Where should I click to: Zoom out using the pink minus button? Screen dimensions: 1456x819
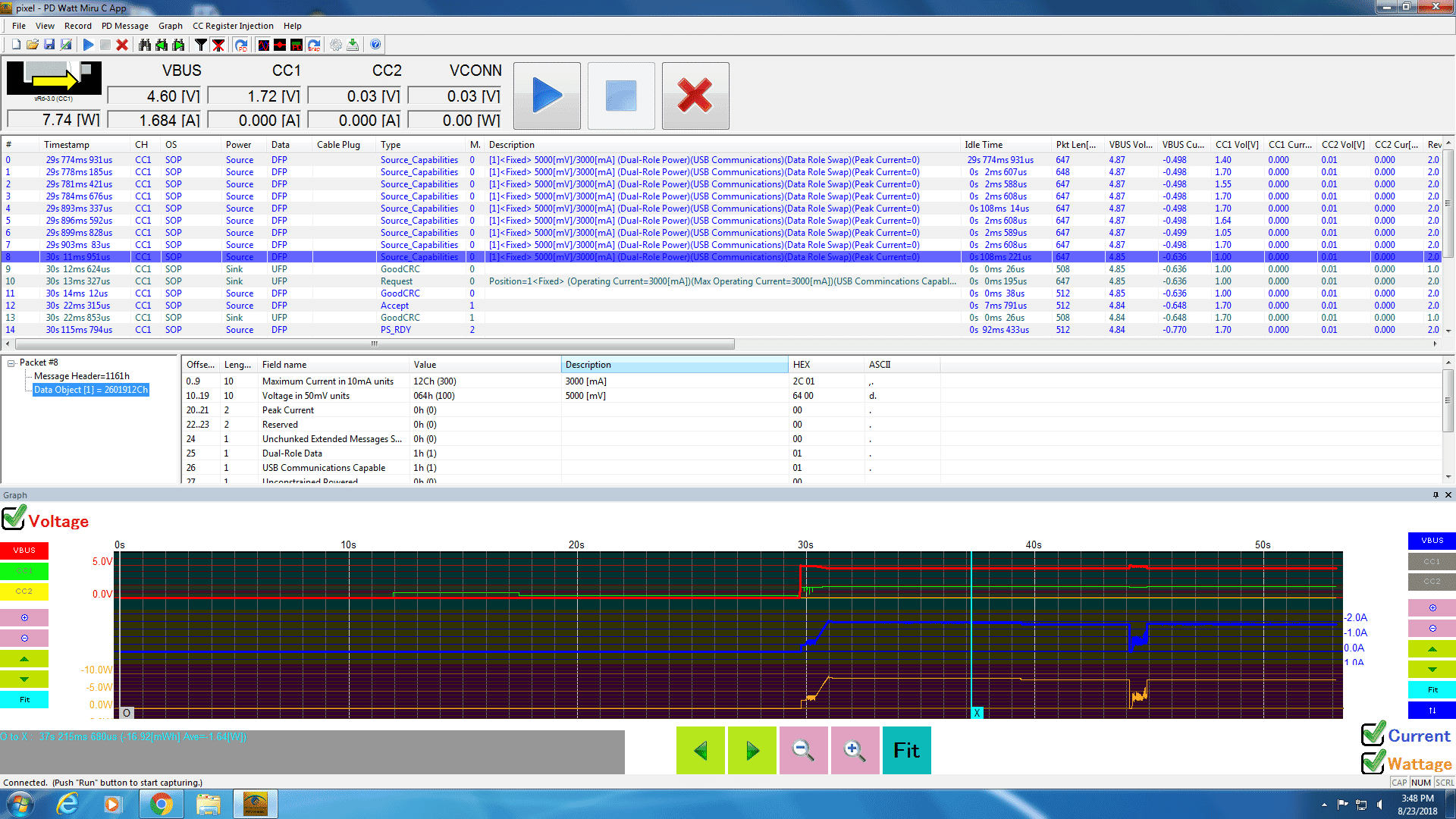tap(803, 750)
